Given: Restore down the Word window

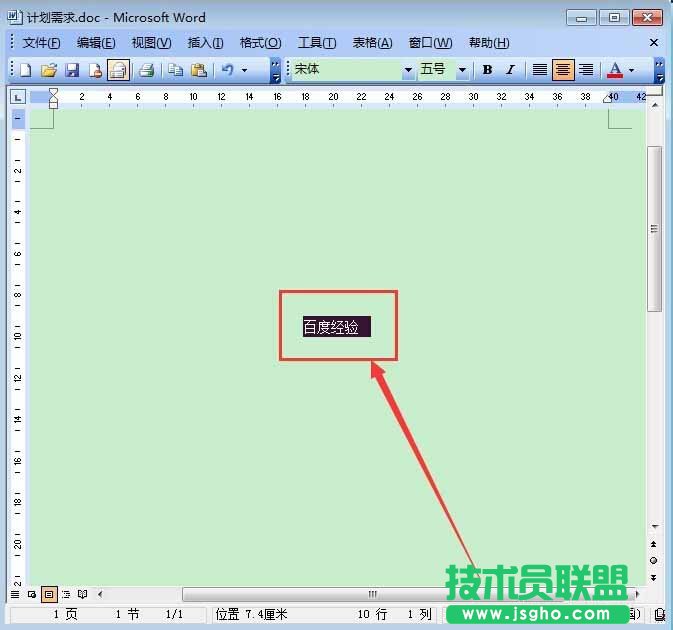Looking at the screenshot, I should point(614,18).
